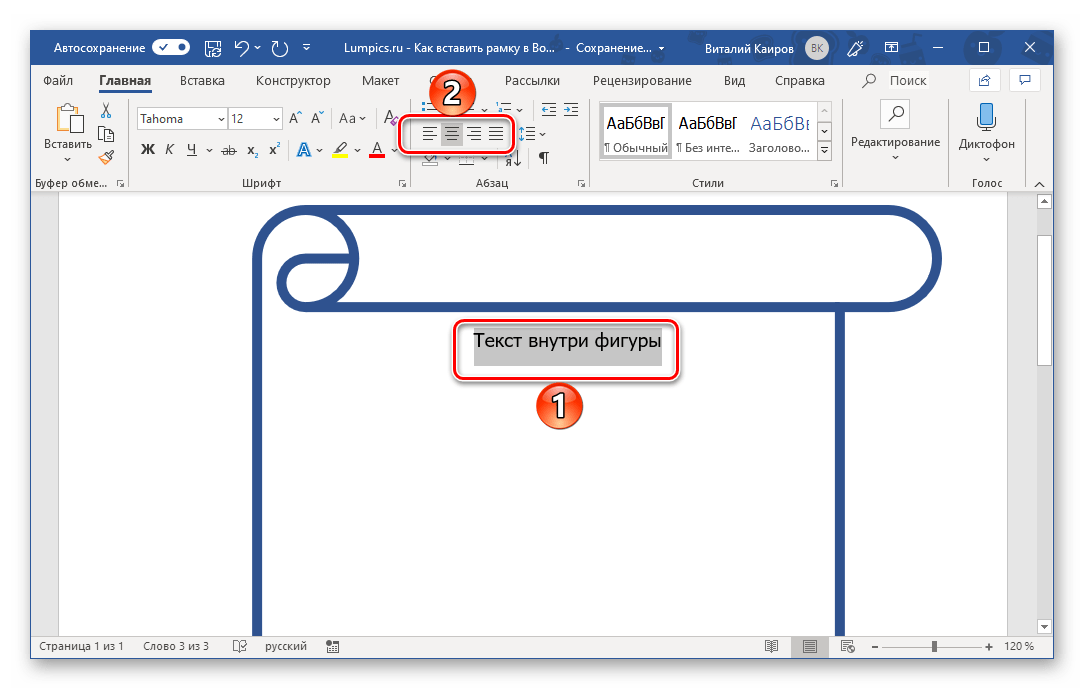Image resolution: width=1084 pixels, height=689 pixels.
Task: Switch to the Конструктор tab
Action: (293, 80)
